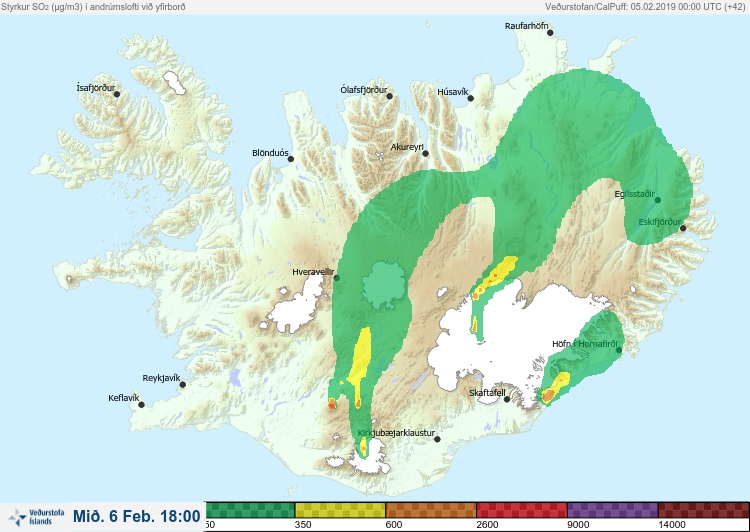Click the Raufarhöfn station dot
The image size is (750, 532).
click(x=550, y=33)
